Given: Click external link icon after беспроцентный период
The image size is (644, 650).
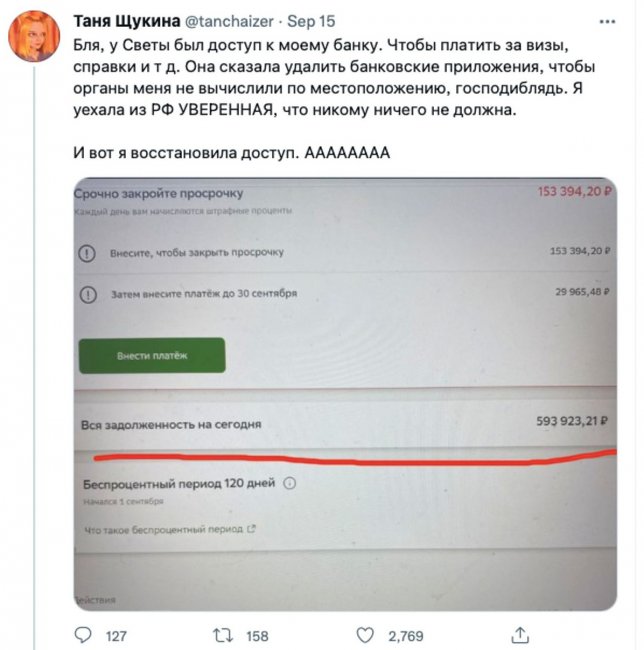Looking at the screenshot, I should point(251,529).
